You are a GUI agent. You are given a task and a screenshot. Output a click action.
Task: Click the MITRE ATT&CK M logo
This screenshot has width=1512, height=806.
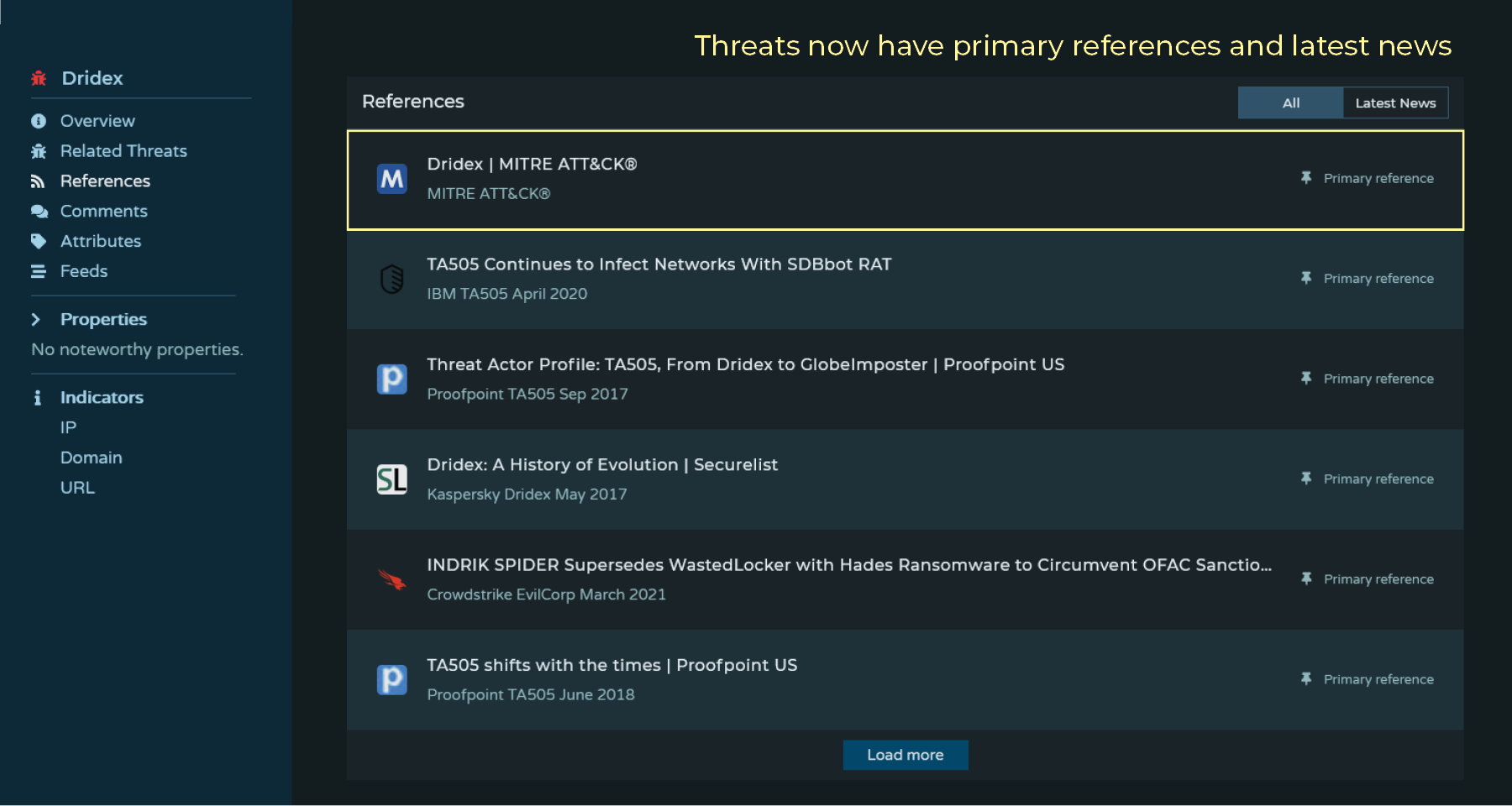pyautogui.click(x=392, y=179)
